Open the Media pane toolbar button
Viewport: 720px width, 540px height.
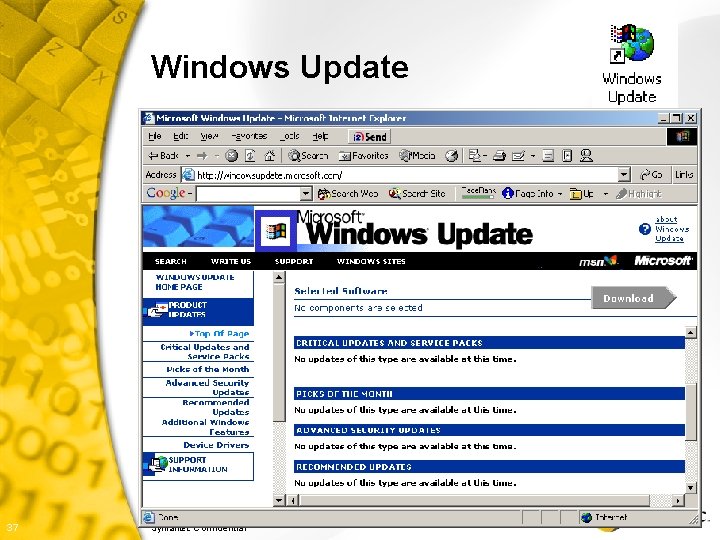417,156
